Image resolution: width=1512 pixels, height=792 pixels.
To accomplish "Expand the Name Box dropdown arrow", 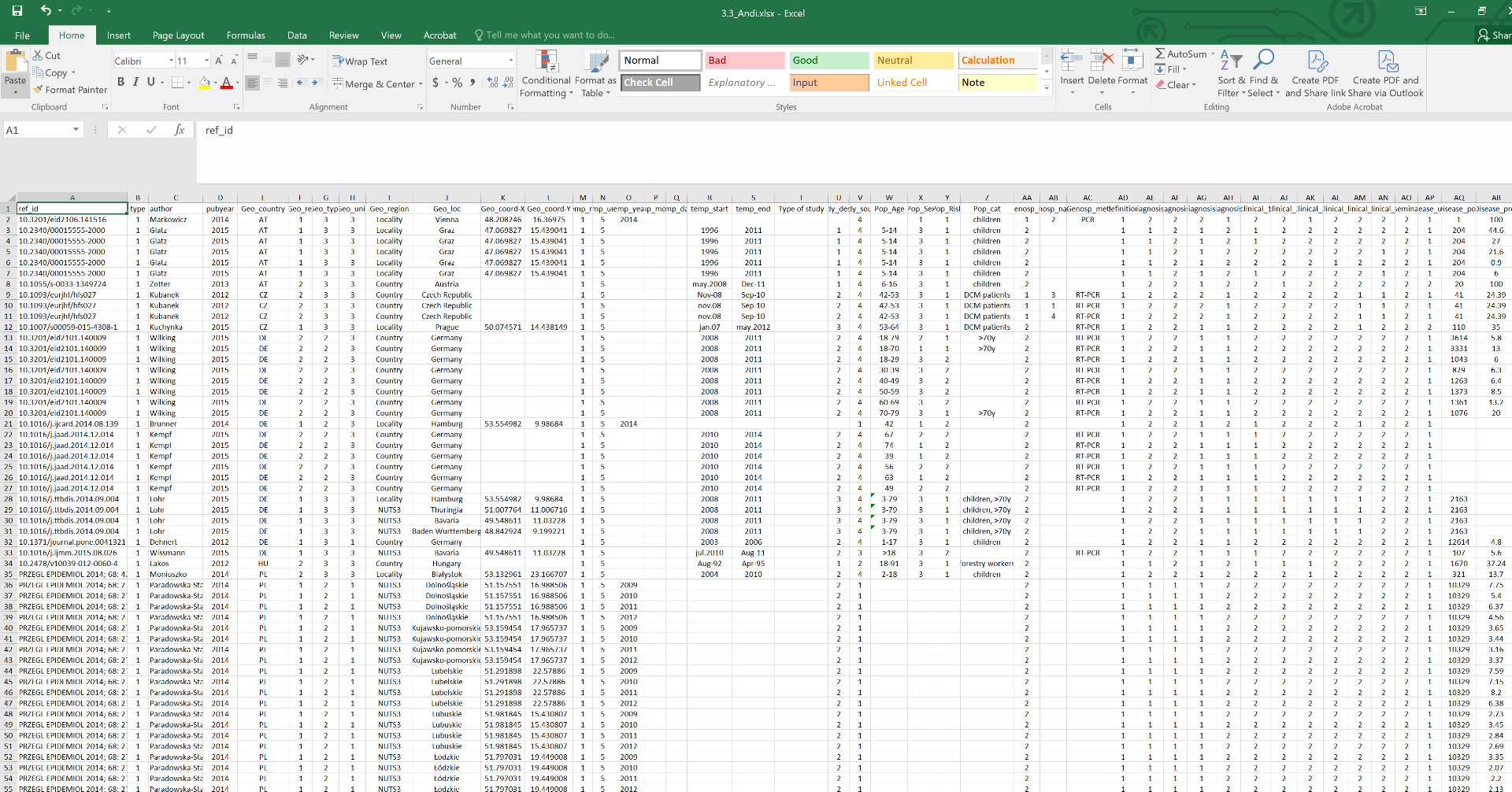I will pos(76,130).
